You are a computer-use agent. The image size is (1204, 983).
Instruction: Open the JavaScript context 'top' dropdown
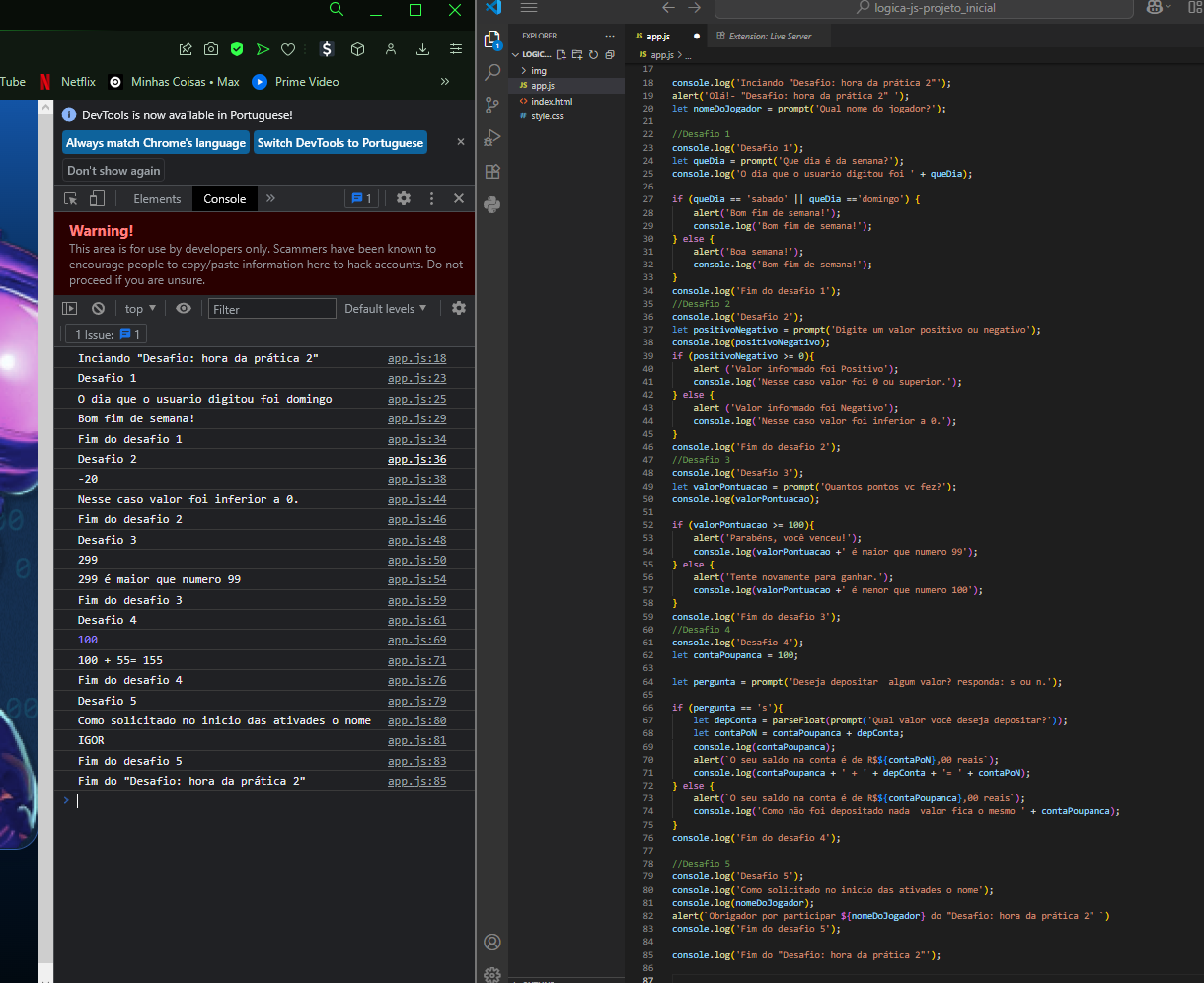(140, 309)
